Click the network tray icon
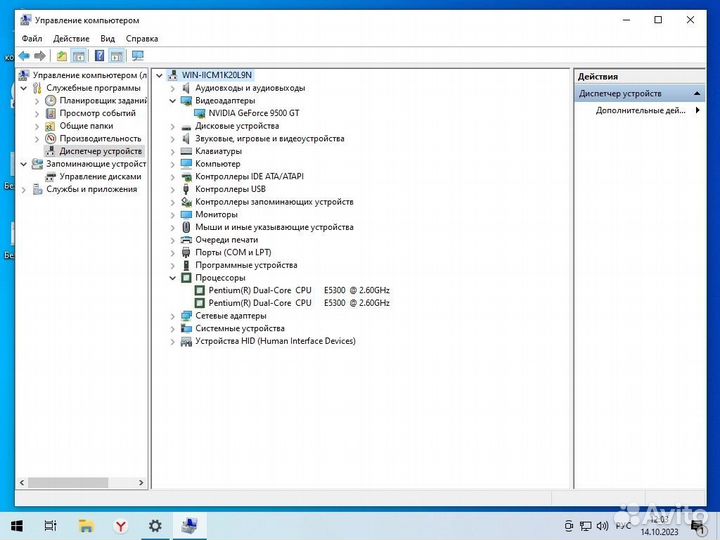The width and height of the screenshot is (720, 540). click(x=585, y=526)
